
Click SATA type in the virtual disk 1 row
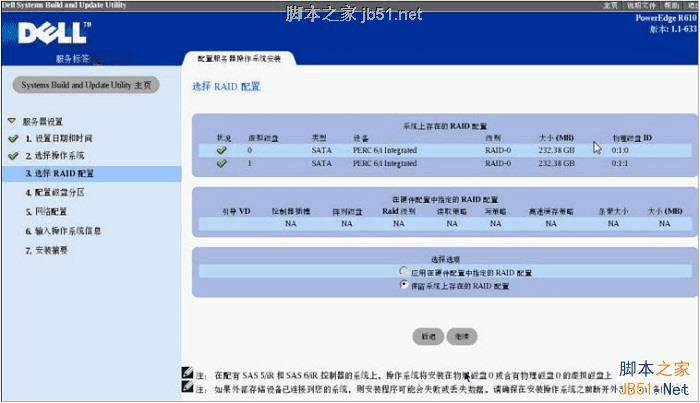[321, 163]
